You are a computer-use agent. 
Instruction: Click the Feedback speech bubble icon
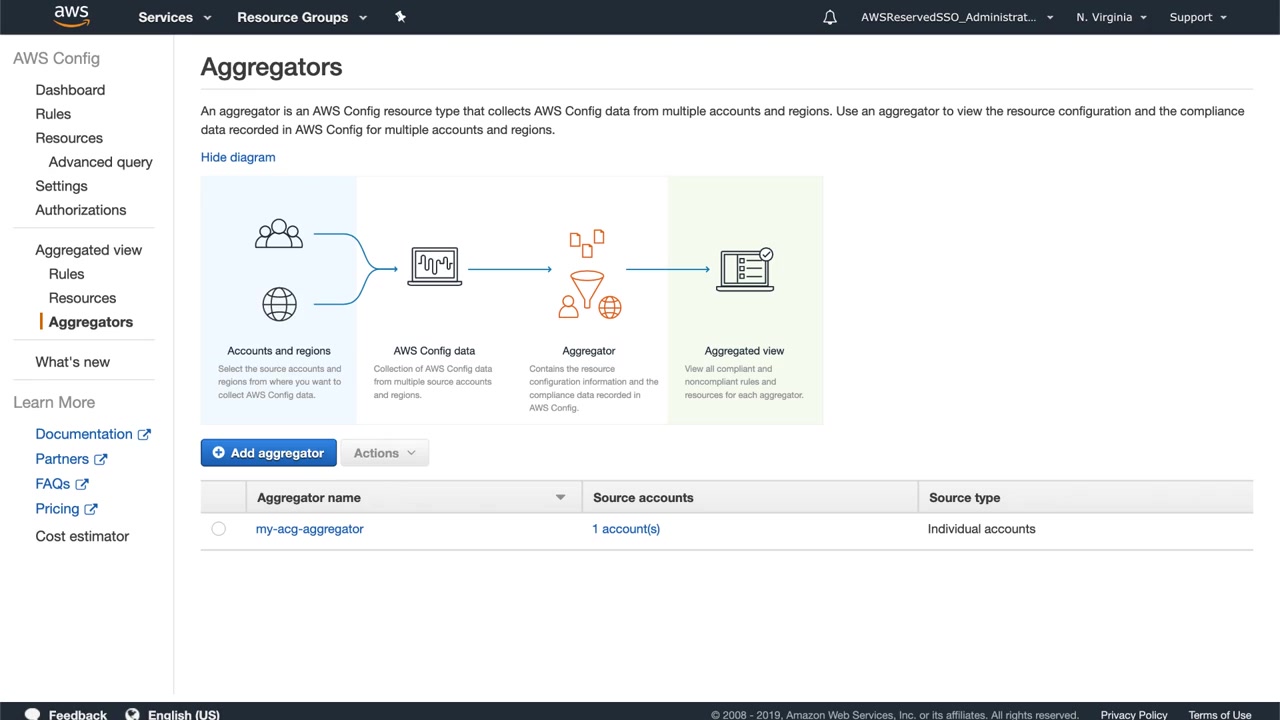point(32,714)
